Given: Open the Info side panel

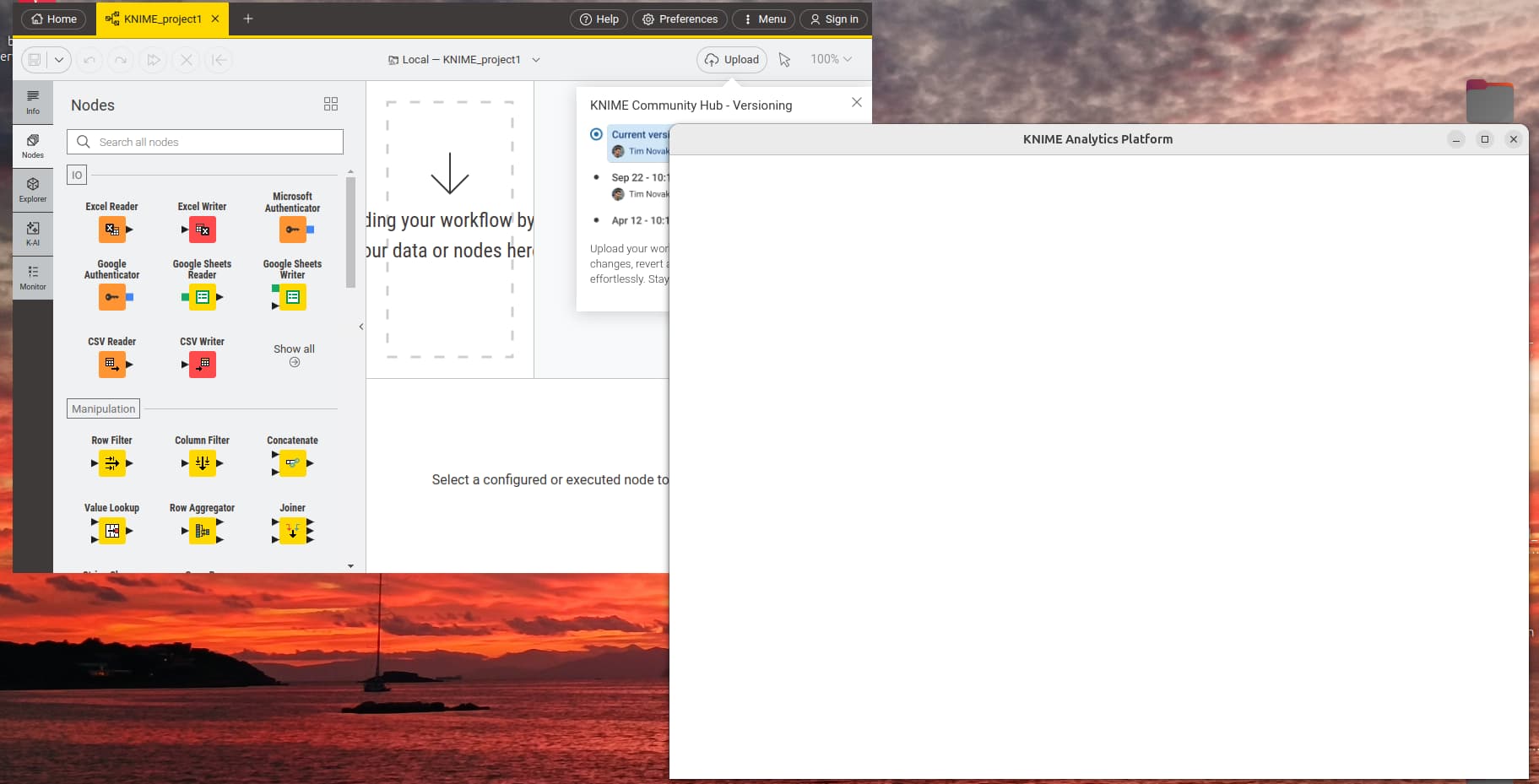Looking at the screenshot, I should [x=33, y=102].
